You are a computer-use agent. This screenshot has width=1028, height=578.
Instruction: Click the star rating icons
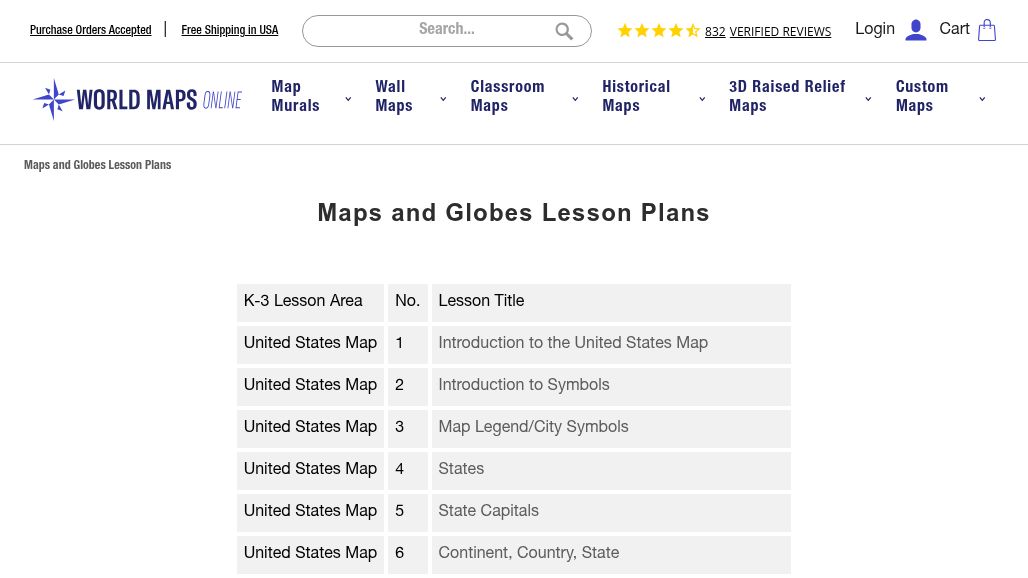(658, 31)
